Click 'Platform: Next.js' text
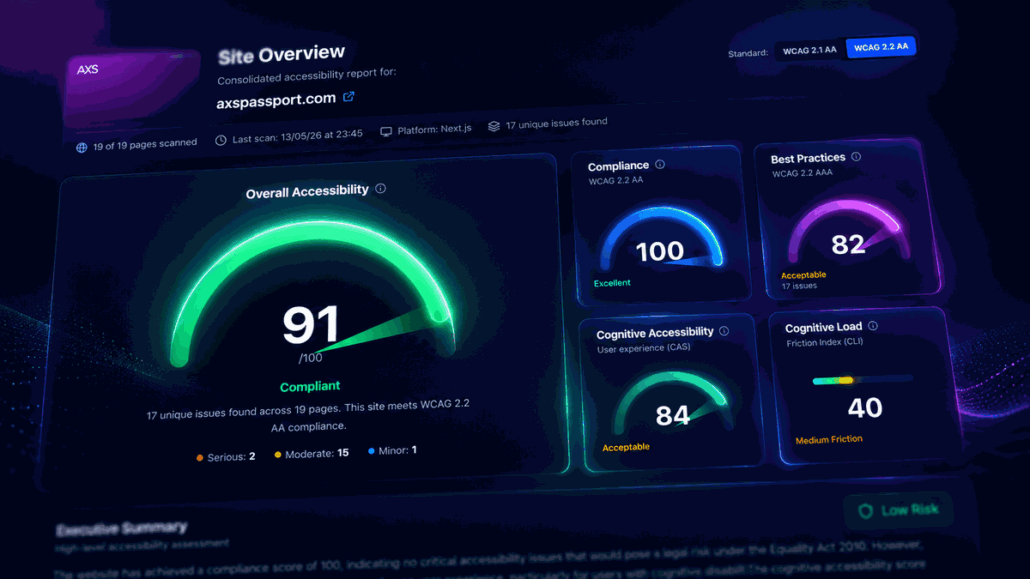 [x=434, y=129]
